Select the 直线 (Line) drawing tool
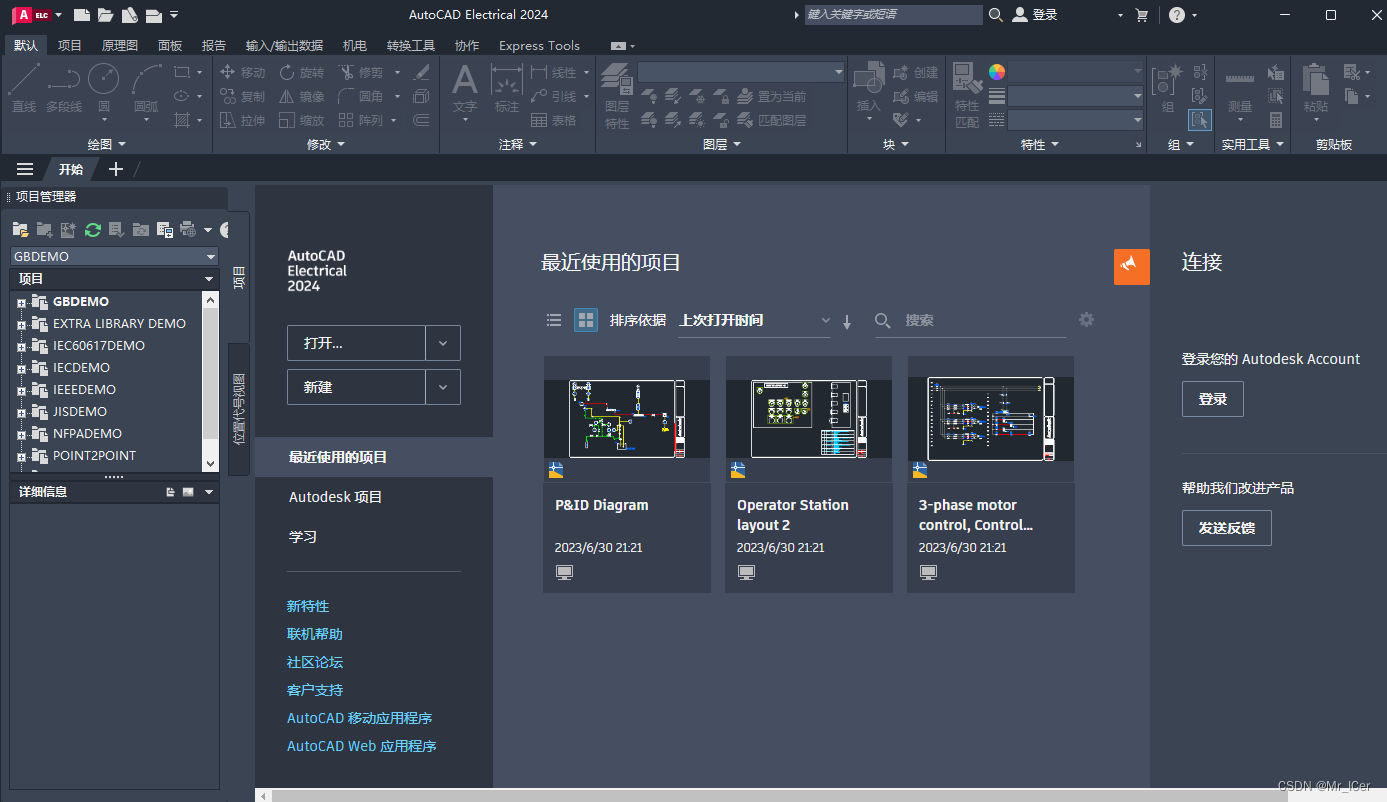The height and width of the screenshot is (802, 1387). pos(24,88)
